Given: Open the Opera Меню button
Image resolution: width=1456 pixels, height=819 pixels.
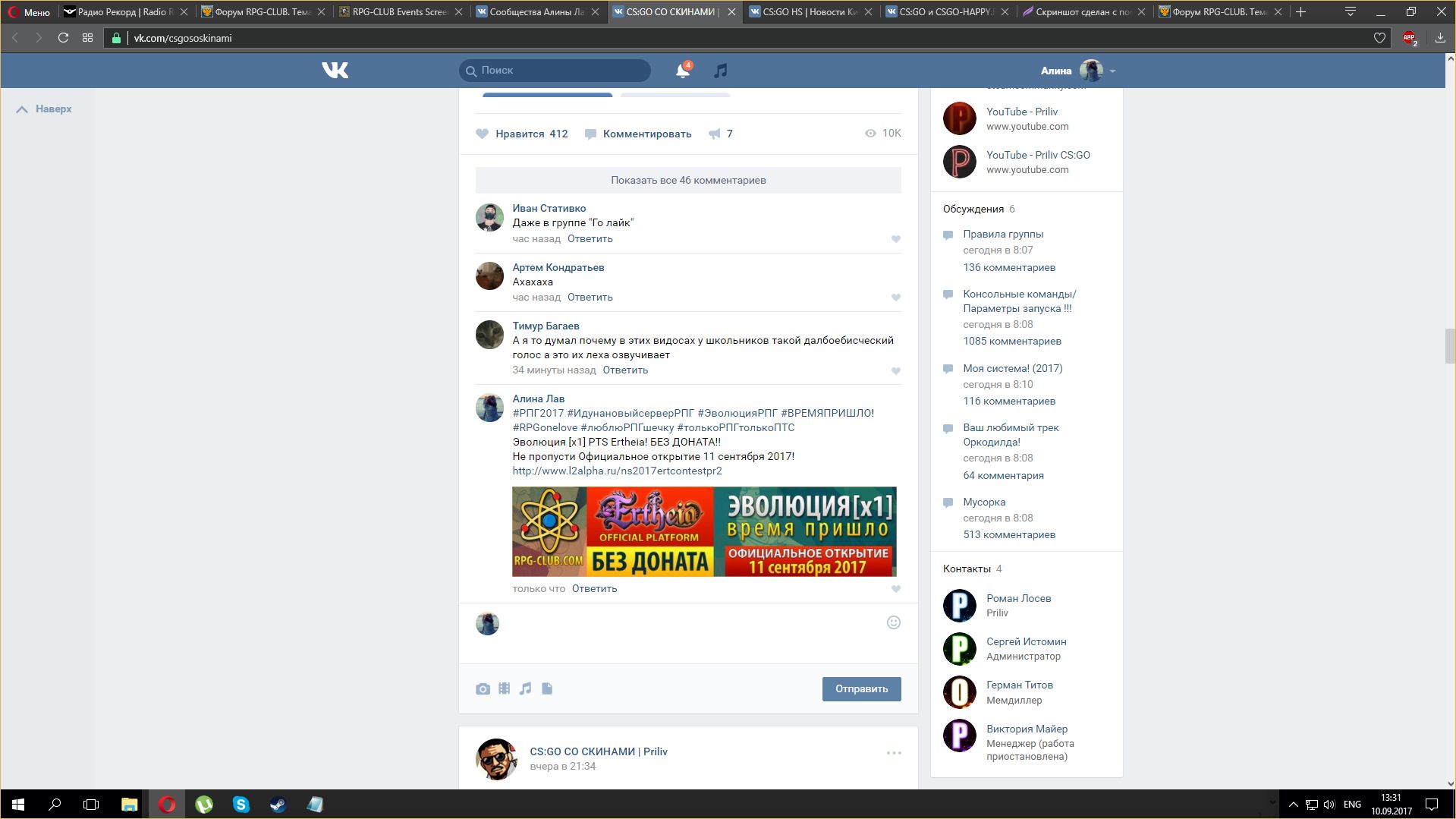Looking at the screenshot, I should click(x=30, y=12).
